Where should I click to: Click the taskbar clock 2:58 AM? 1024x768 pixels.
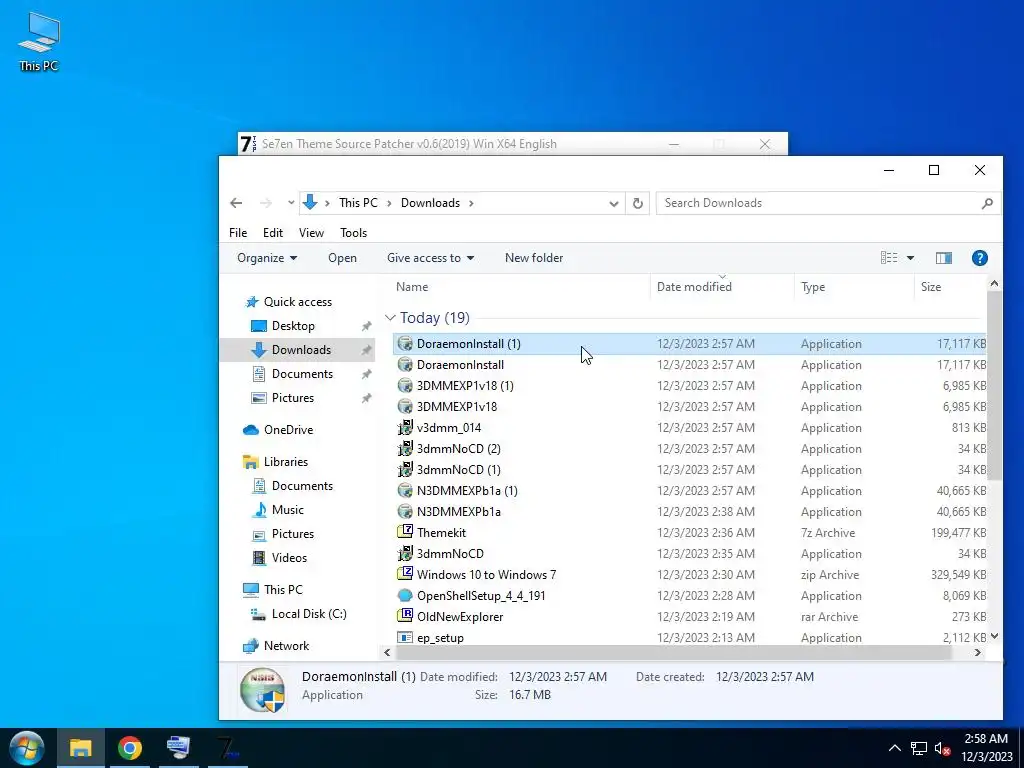(985, 739)
